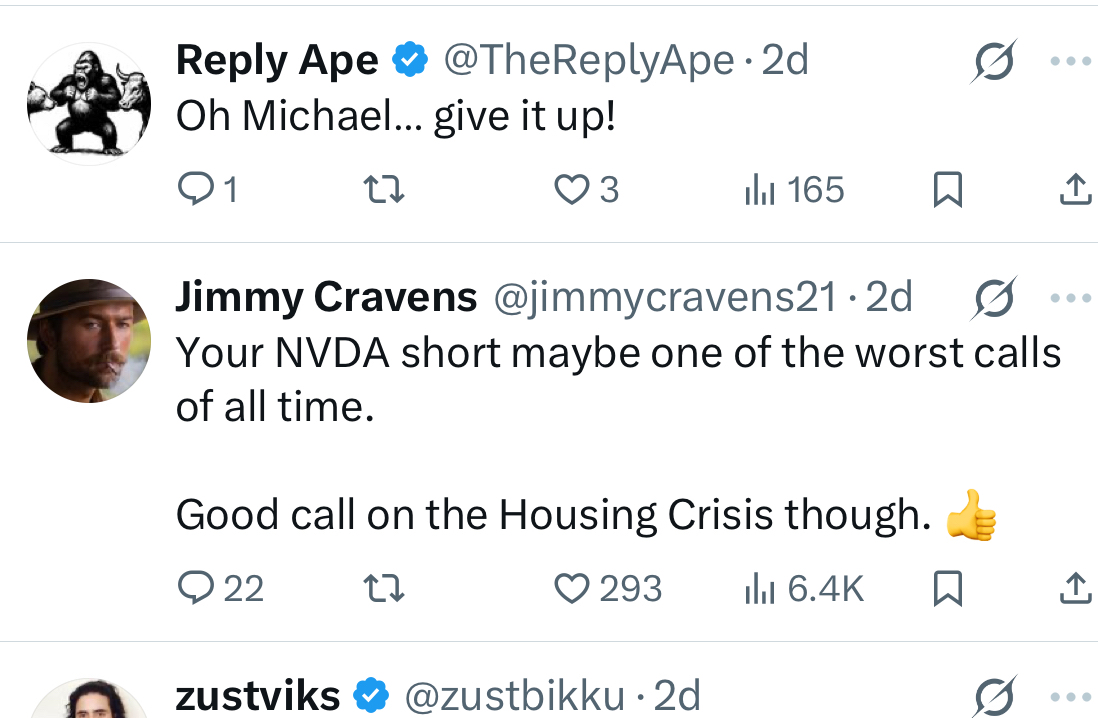The height and width of the screenshot is (718, 1098).
Task: Like Jimmy Cravens' tweet with 293 likes
Action: [608, 588]
